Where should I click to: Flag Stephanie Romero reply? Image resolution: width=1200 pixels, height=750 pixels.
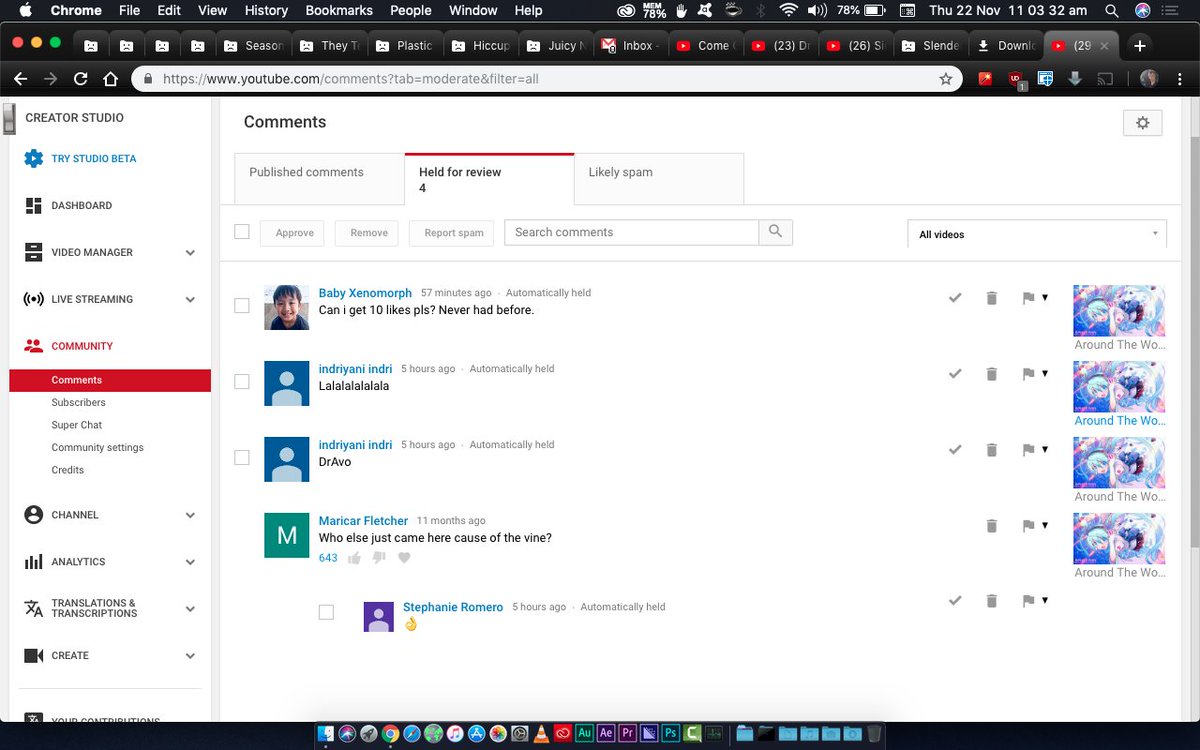point(1028,601)
